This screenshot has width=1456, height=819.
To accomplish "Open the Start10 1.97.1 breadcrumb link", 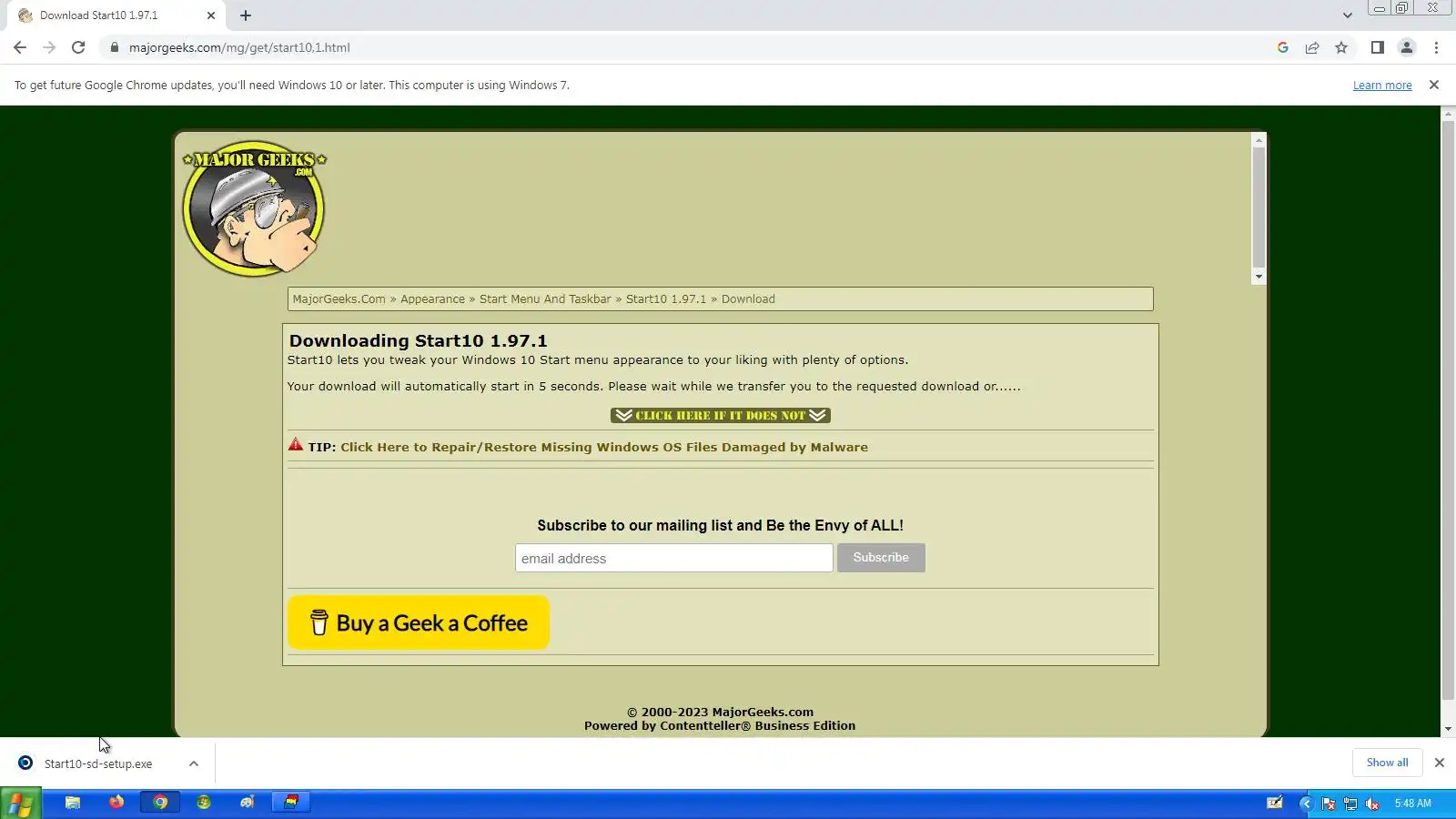I will [x=666, y=299].
